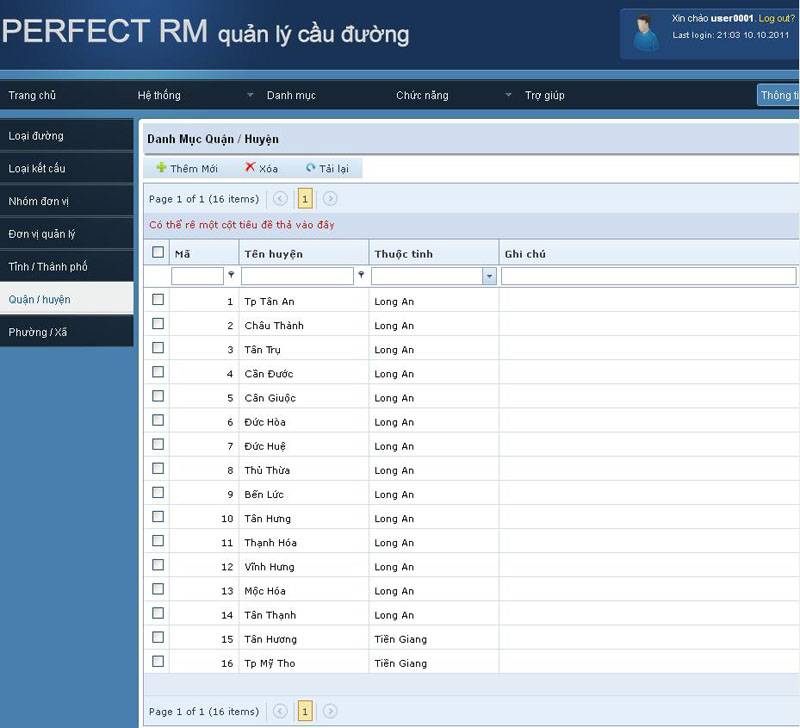Screen dimensions: 800x728
Task: Check the box for Châu Thành row
Action: (158, 323)
